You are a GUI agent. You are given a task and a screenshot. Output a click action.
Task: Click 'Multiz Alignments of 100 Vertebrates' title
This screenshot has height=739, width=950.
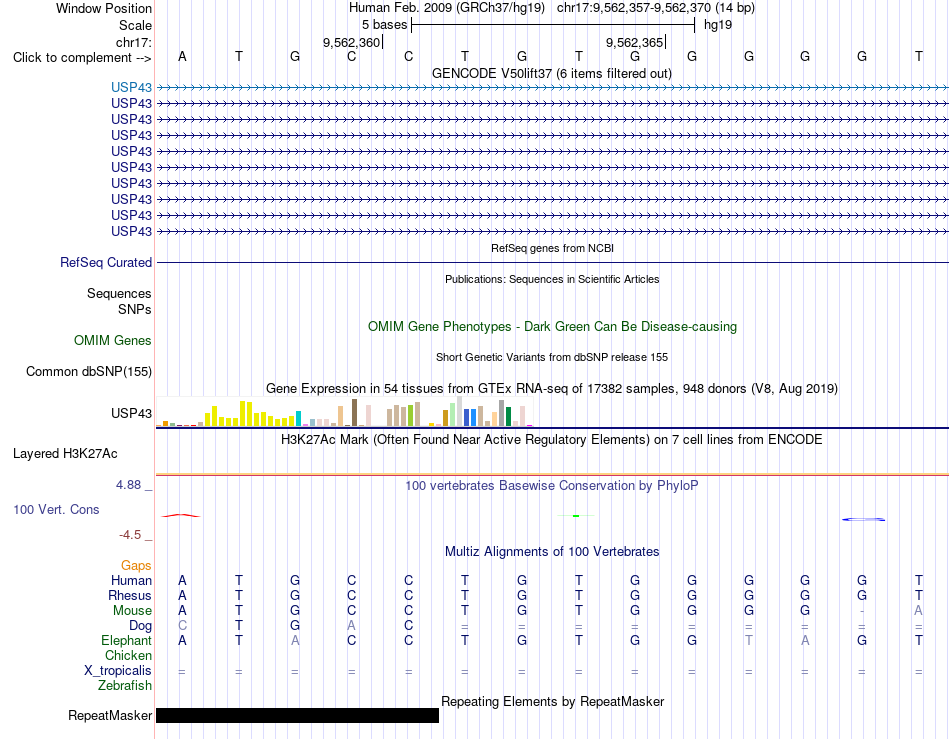tap(552, 552)
